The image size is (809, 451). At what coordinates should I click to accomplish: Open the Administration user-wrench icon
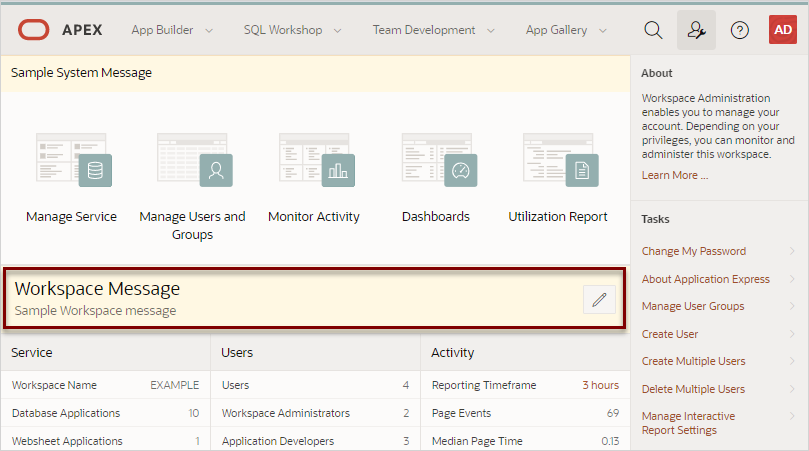pyautogui.click(x=696, y=30)
